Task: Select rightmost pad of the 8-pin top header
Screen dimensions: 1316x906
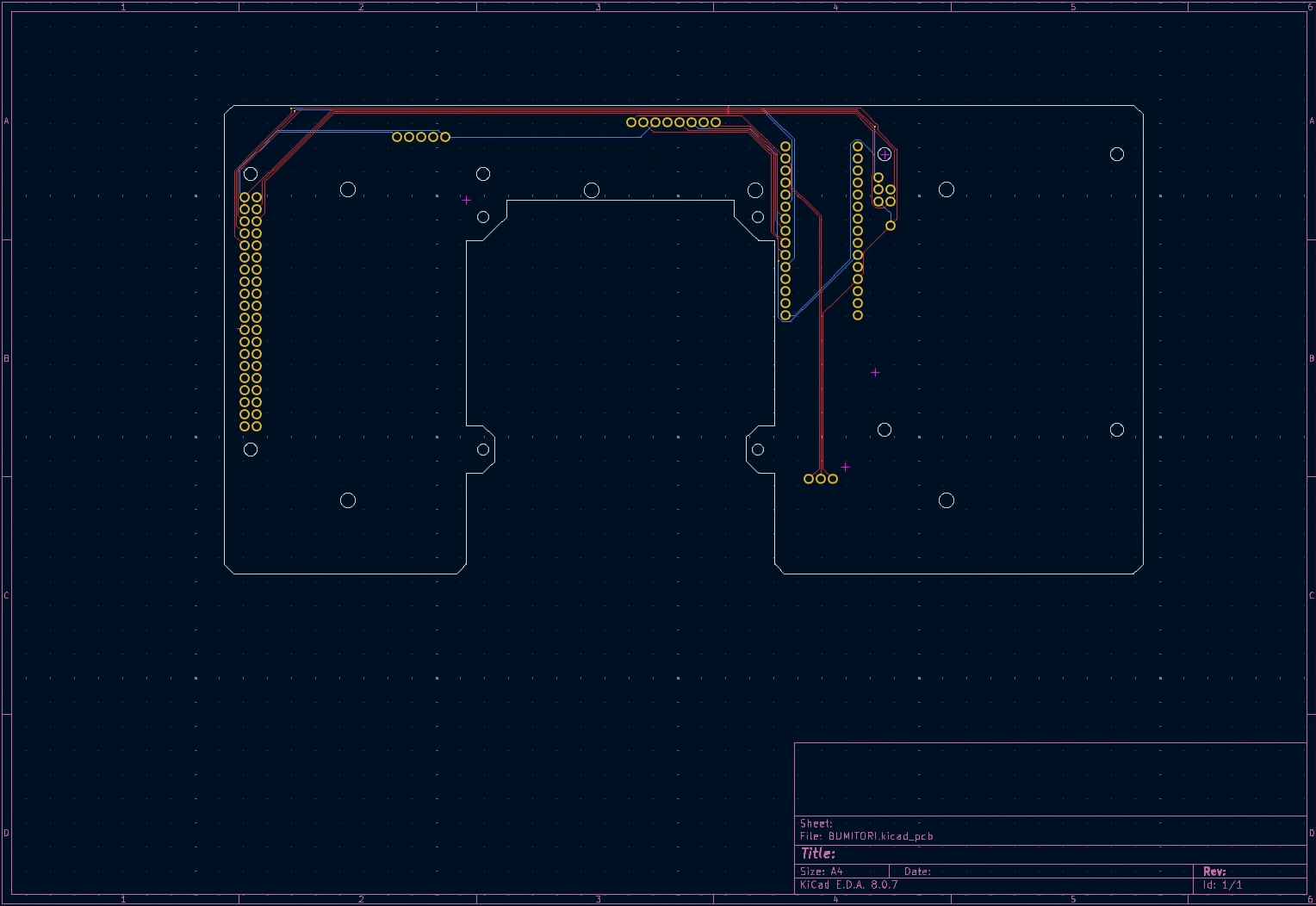Action: [x=716, y=122]
